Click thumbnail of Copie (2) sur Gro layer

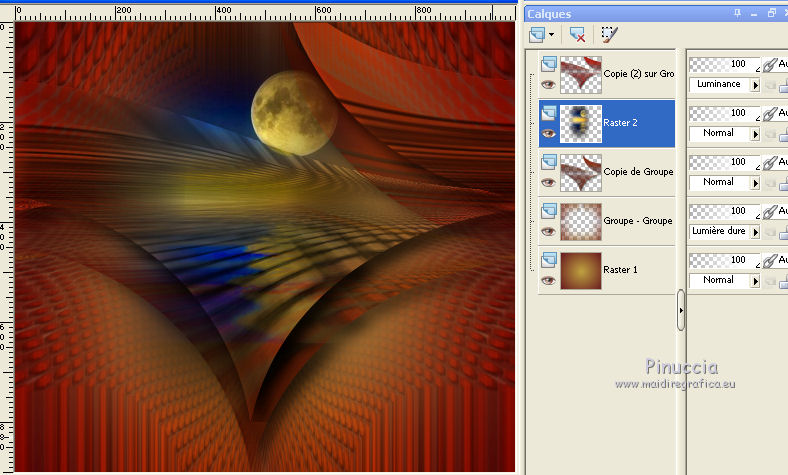coord(581,74)
